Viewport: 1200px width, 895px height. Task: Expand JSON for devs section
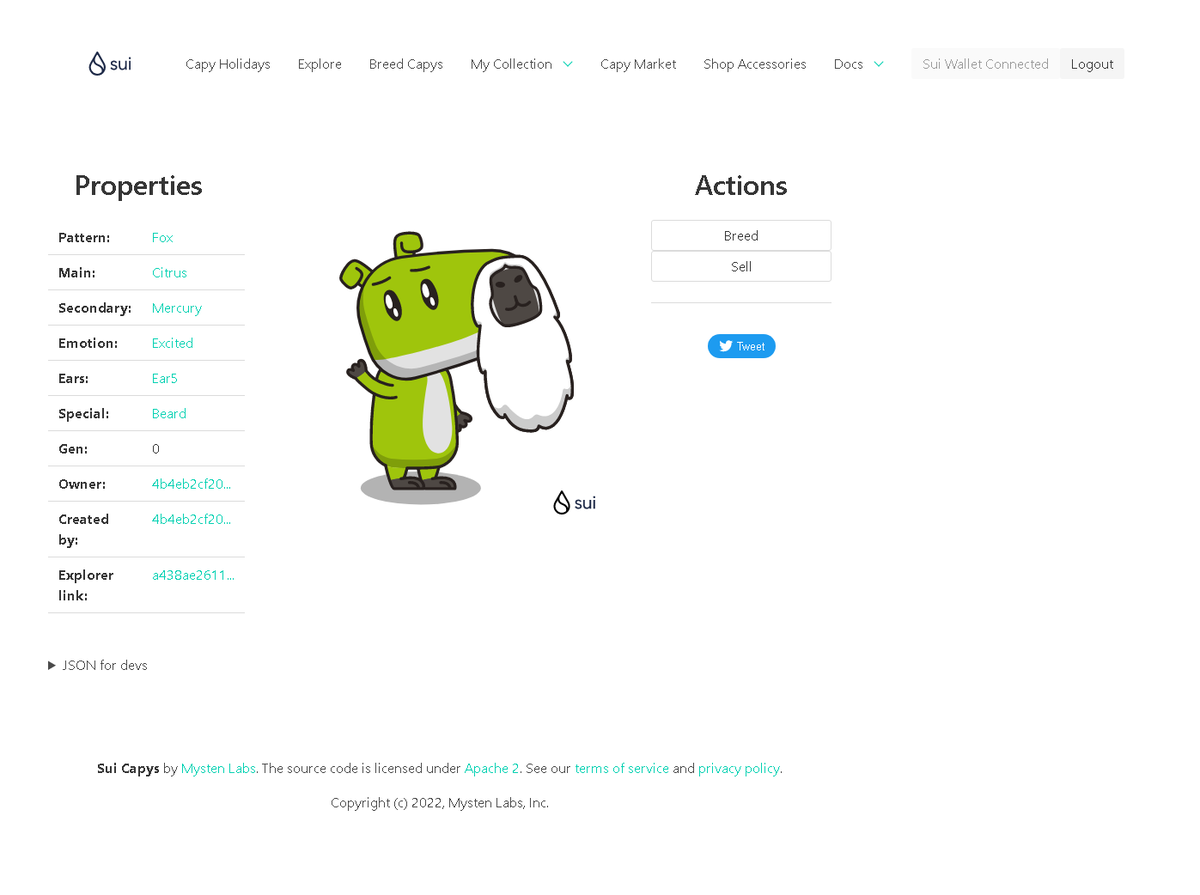[98, 666]
